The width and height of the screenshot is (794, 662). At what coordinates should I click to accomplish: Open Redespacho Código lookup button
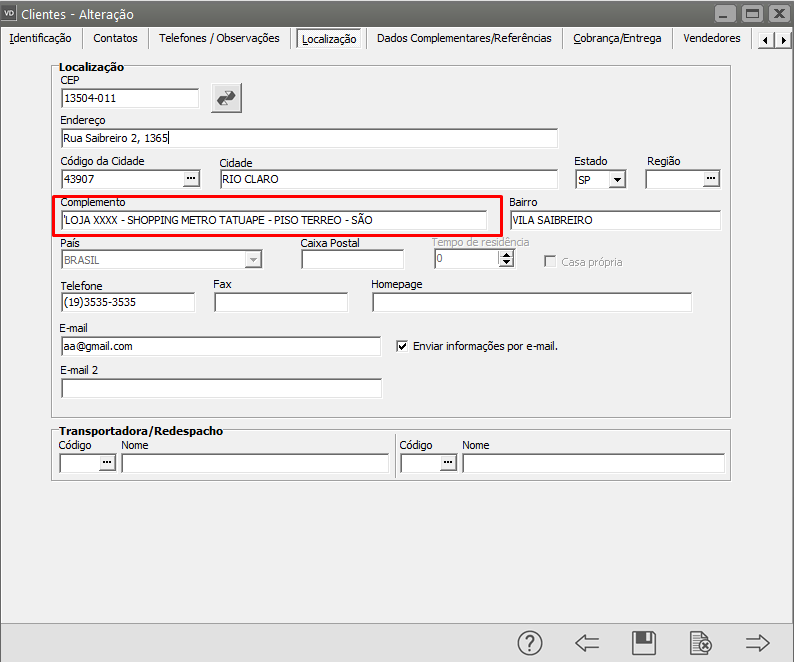[x=447, y=463]
